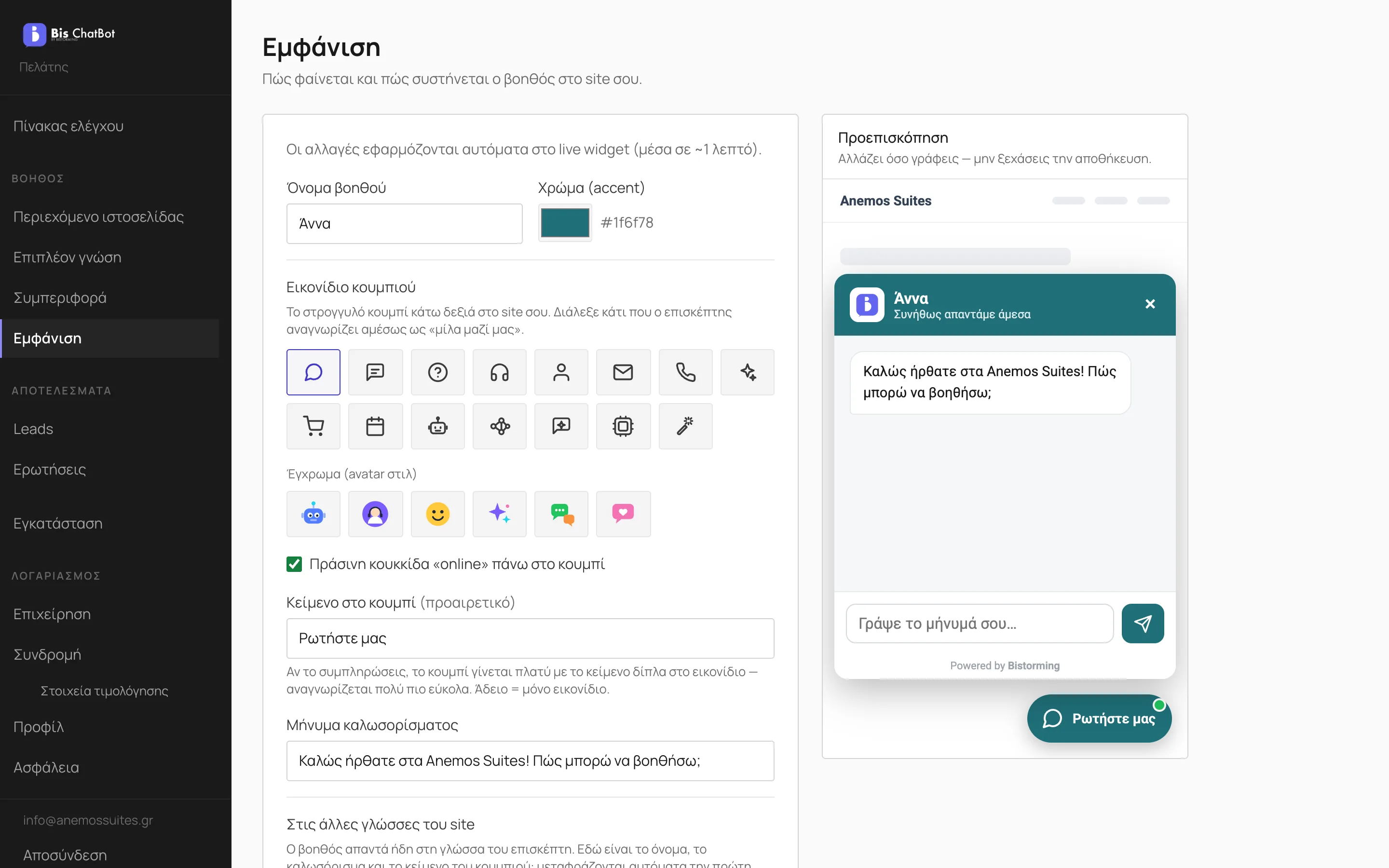Screen dimensions: 1389x868
Task: Choose the blue robot avatar icon
Action: 313,514
